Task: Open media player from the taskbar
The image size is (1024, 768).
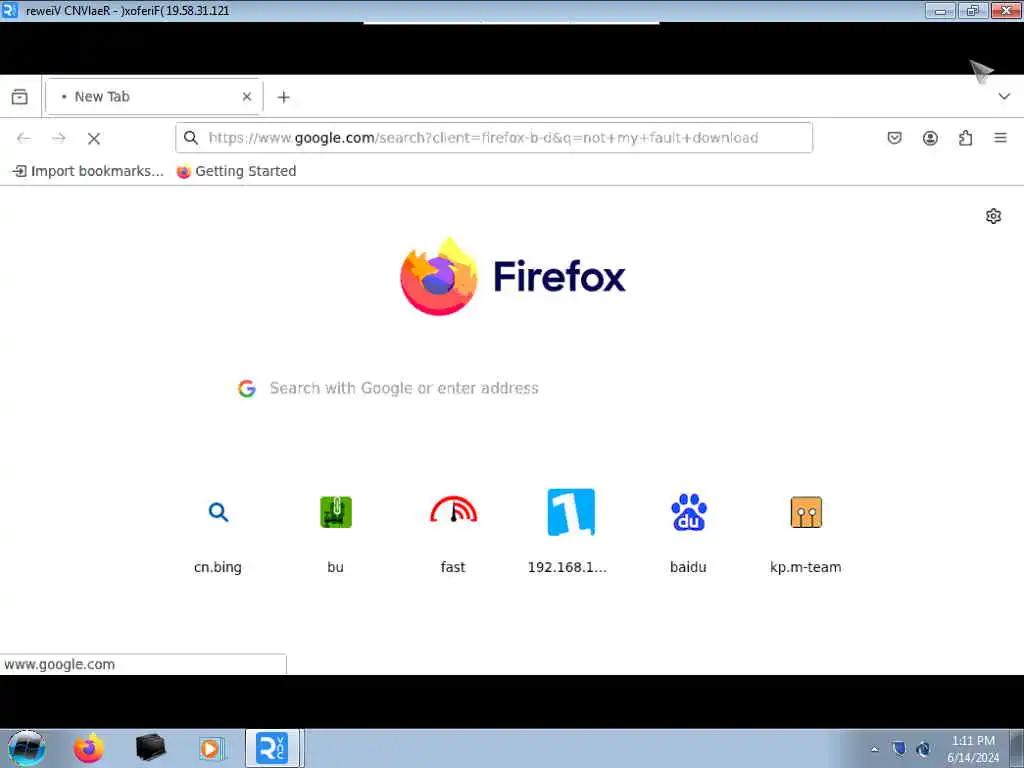Action: (211, 748)
